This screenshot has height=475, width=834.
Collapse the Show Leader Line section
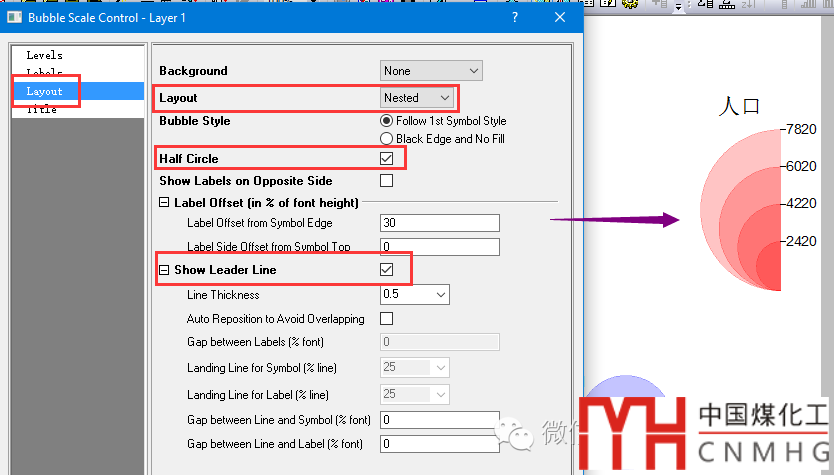tap(164, 270)
